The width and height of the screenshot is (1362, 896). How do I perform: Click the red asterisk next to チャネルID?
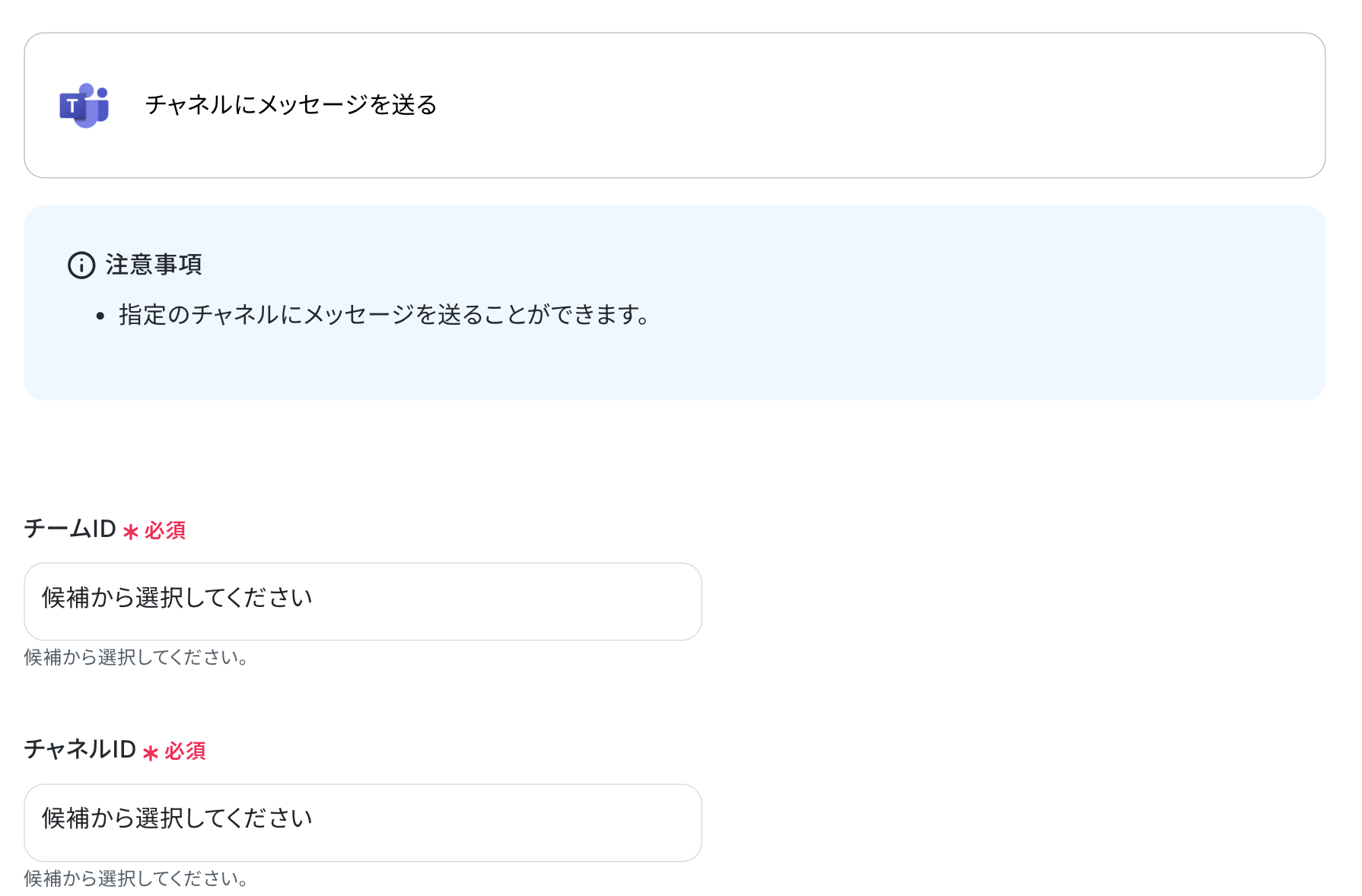coord(151,752)
